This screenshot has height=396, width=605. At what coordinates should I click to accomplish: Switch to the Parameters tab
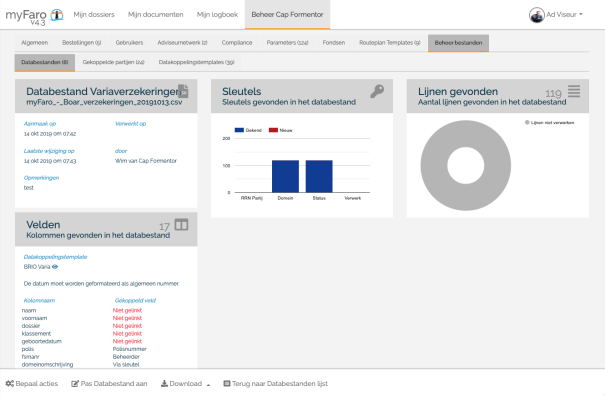click(287, 43)
